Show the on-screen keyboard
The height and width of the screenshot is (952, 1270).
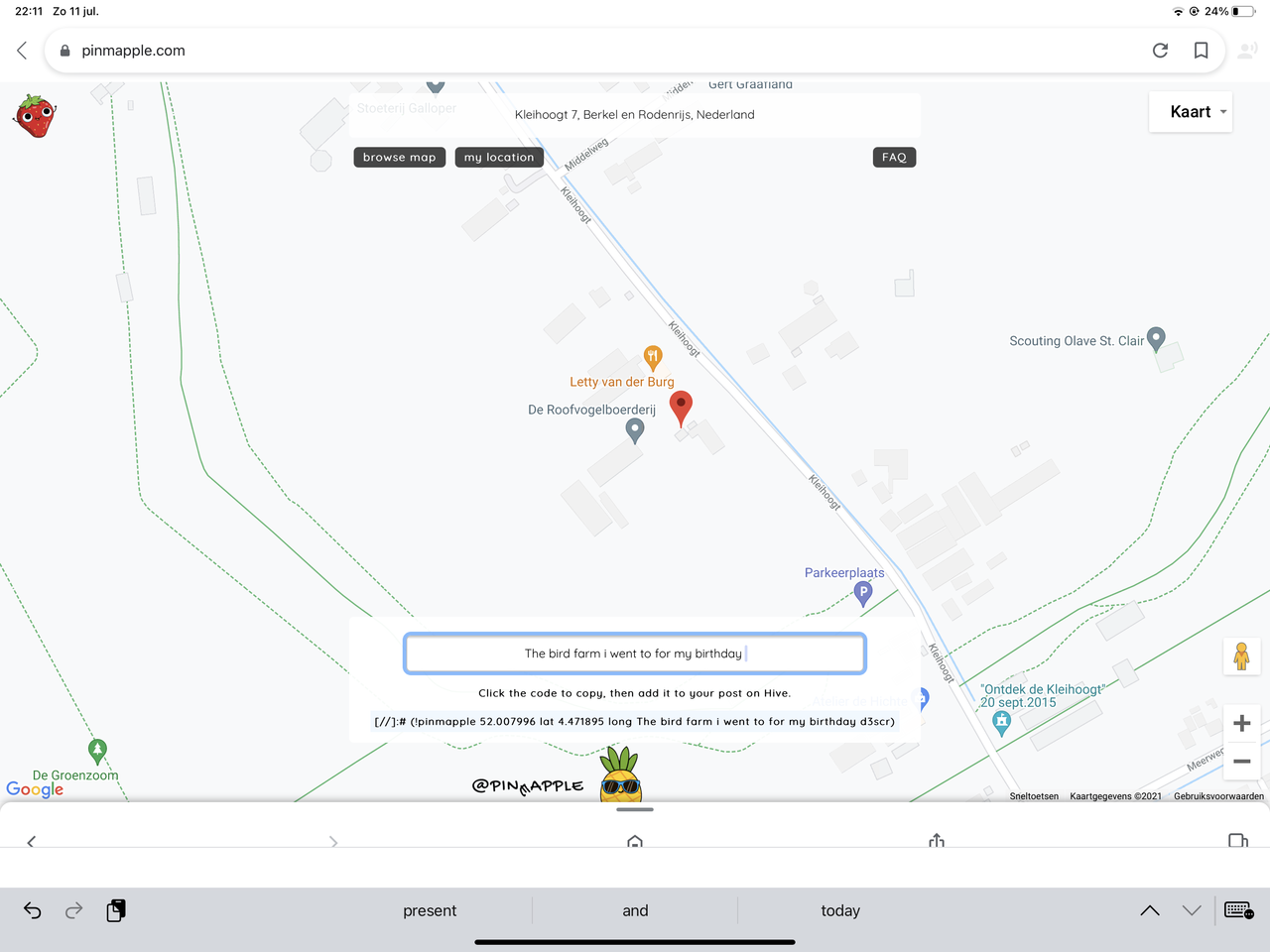pyautogui.click(x=1239, y=910)
